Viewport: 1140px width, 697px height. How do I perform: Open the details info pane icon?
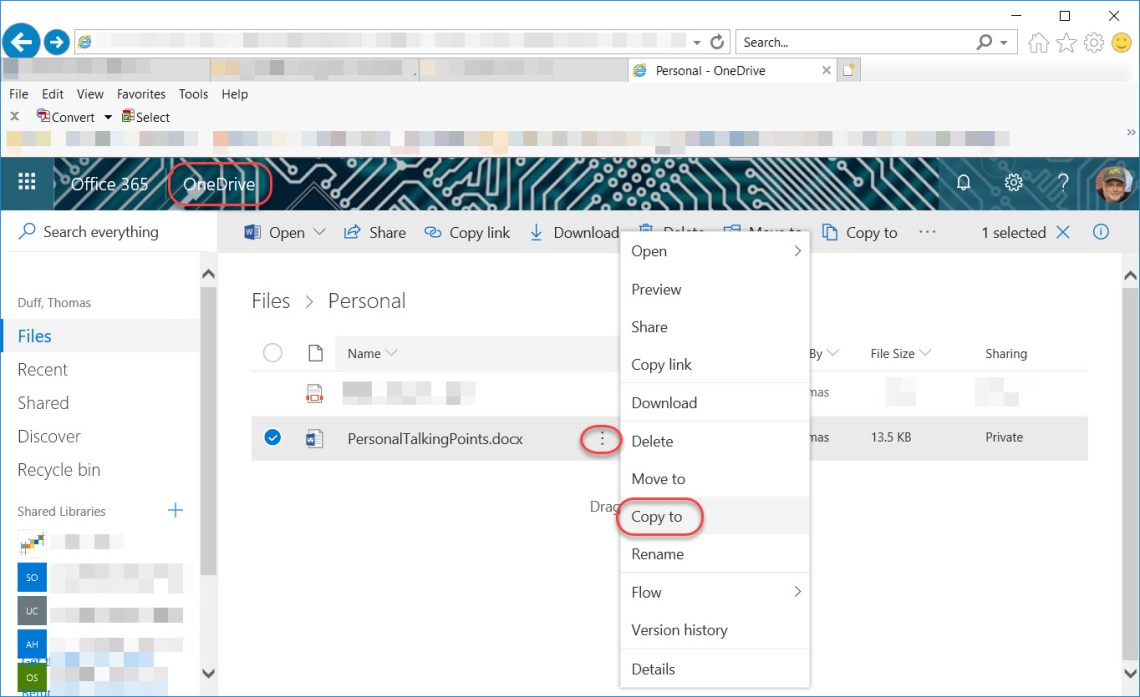(1101, 232)
